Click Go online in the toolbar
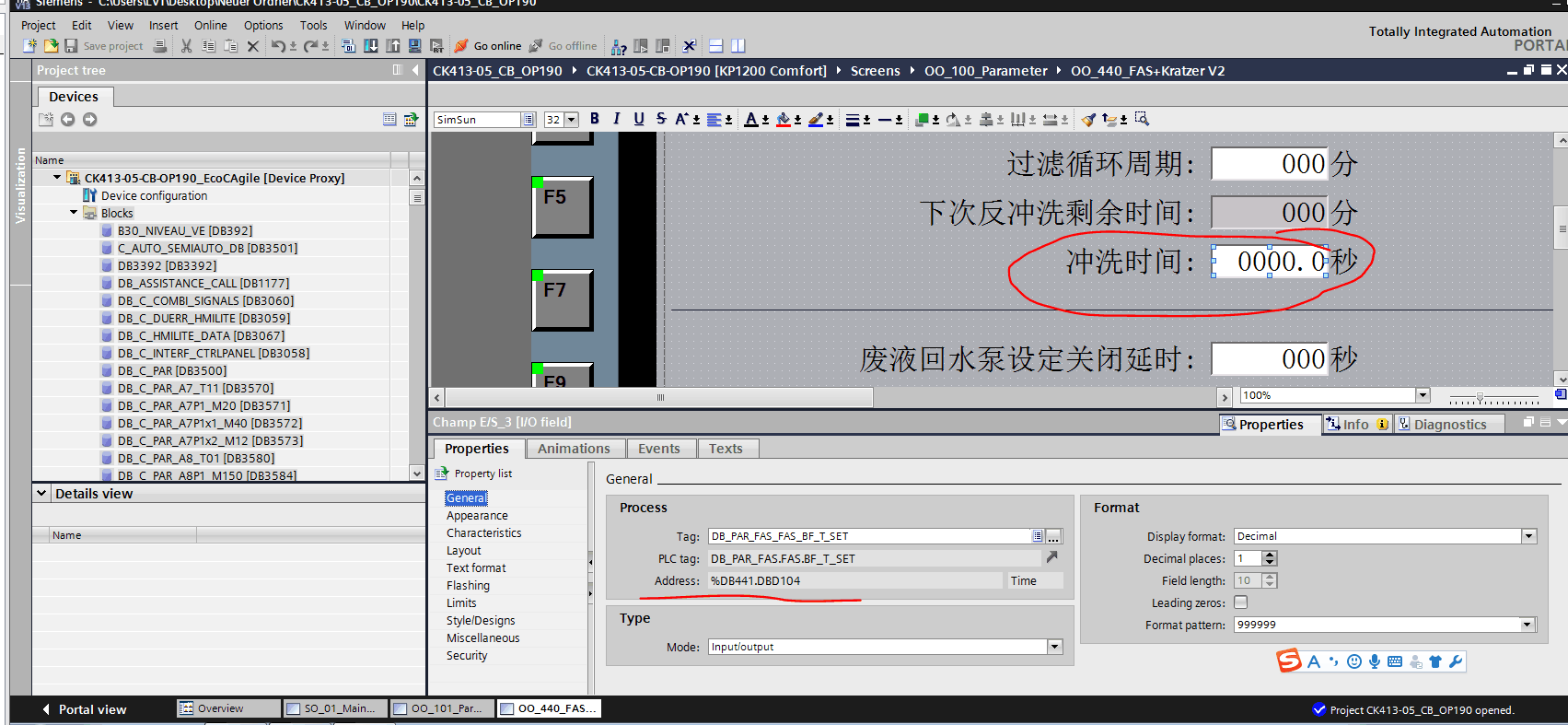Image resolution: width=1568 pixels, height=725 pixels. pos(488,46)
